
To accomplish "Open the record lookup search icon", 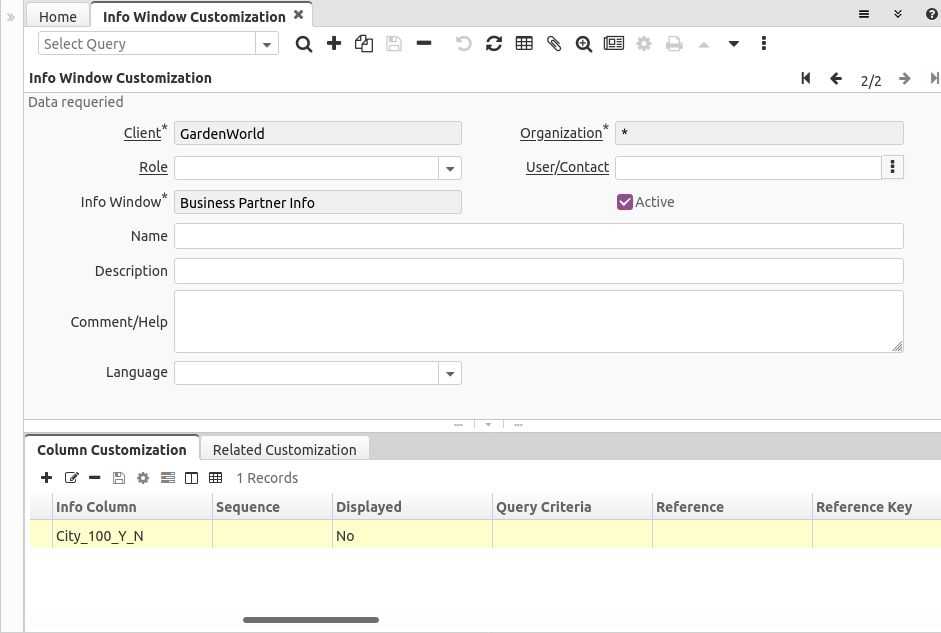I will [304, 43].
